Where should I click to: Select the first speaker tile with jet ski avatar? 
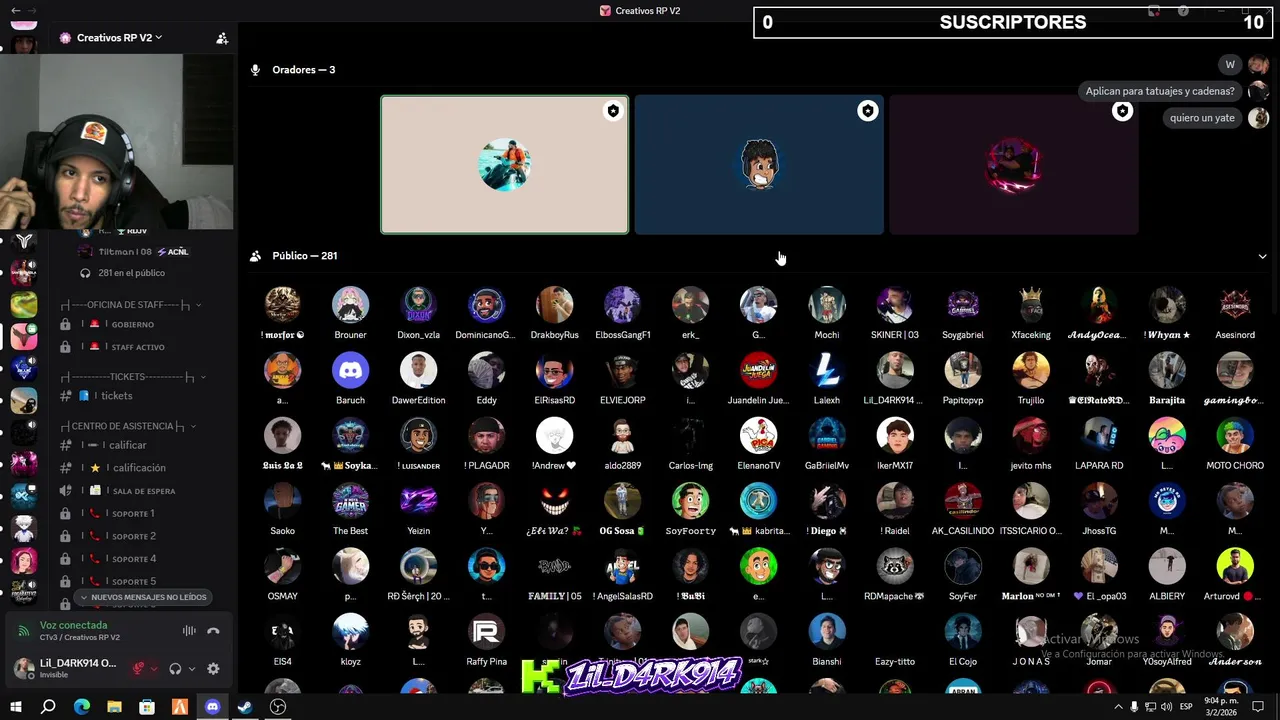[505, 165]
